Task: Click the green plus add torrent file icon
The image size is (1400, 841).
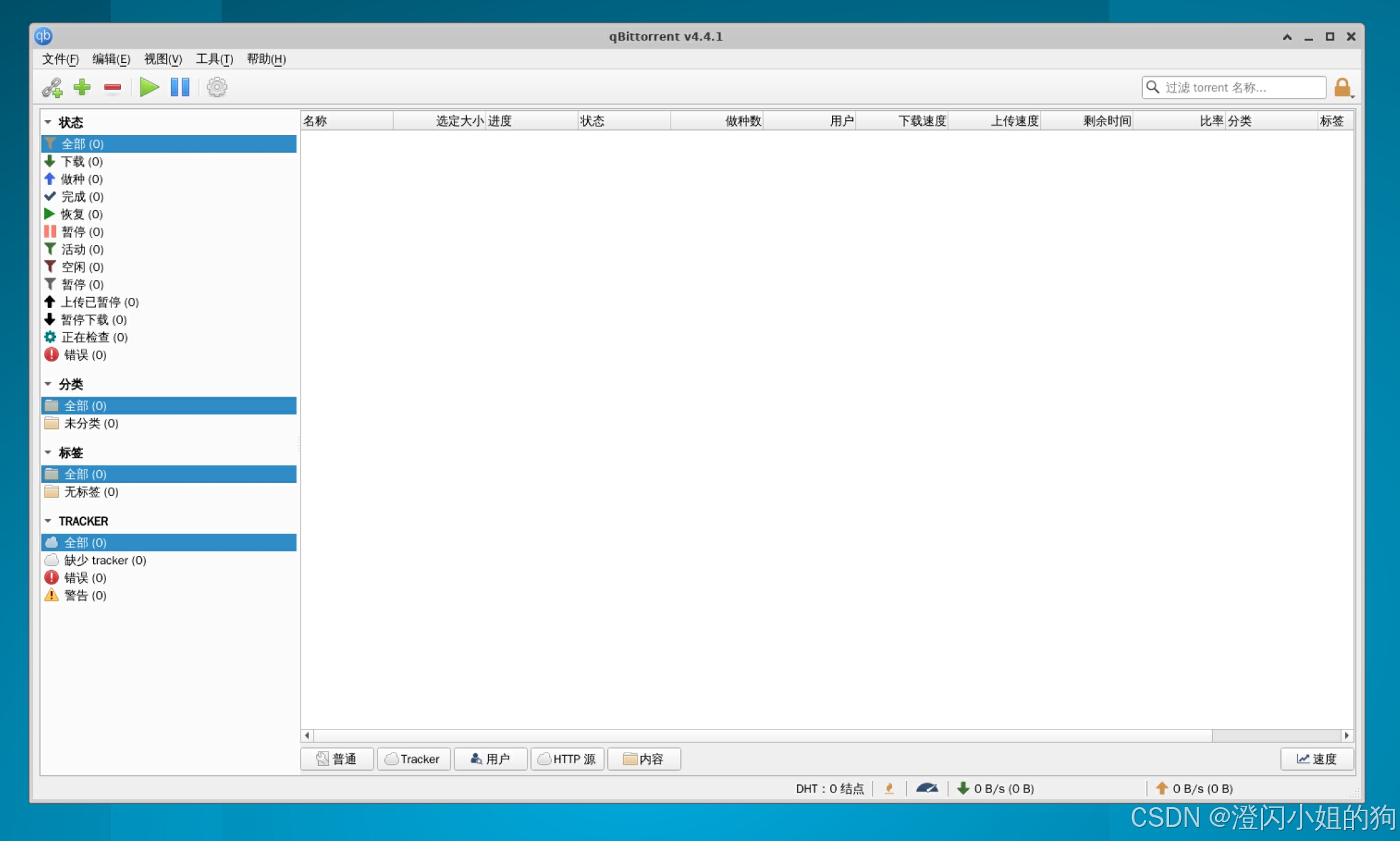Action: point(82,87)
